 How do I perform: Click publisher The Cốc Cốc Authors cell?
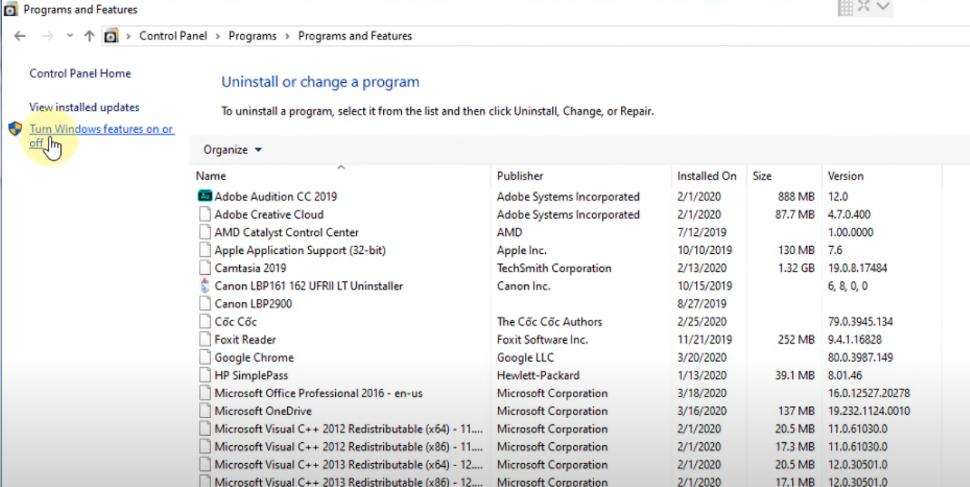pos(549,322)
